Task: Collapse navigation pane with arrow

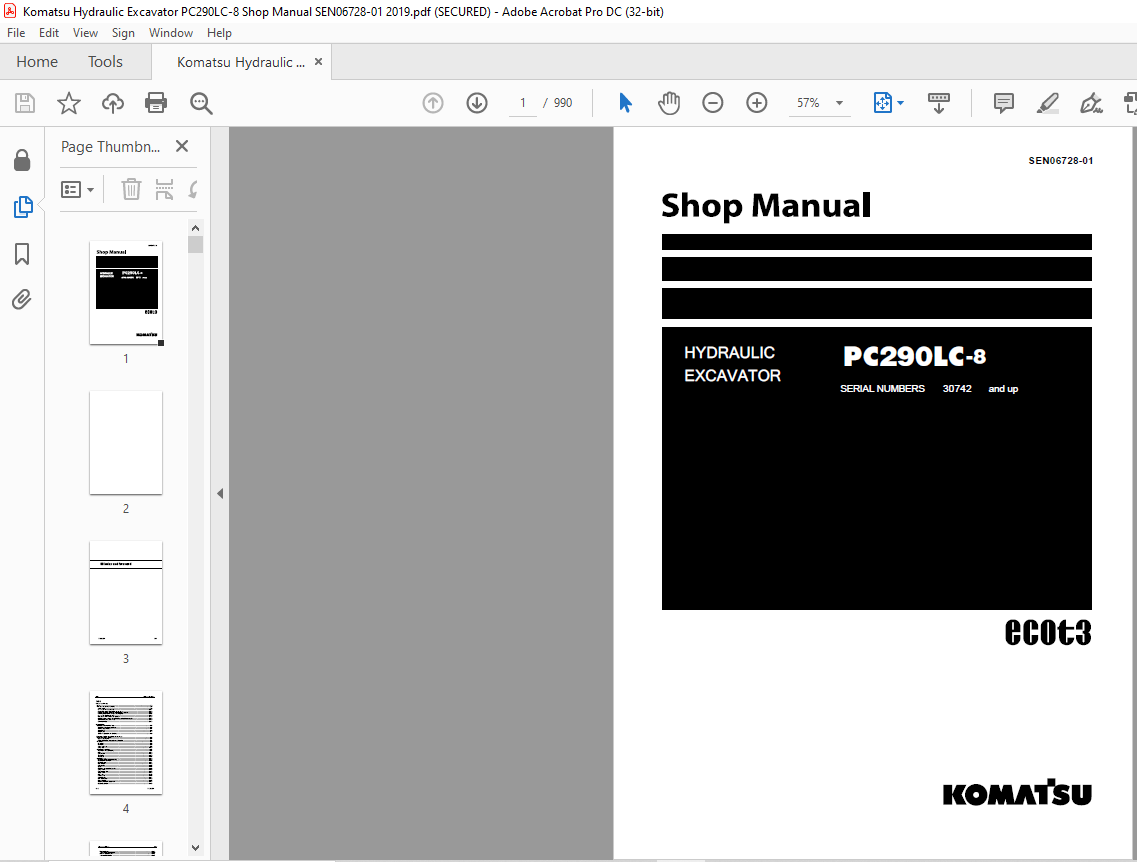Action: (x=220, y=494)
